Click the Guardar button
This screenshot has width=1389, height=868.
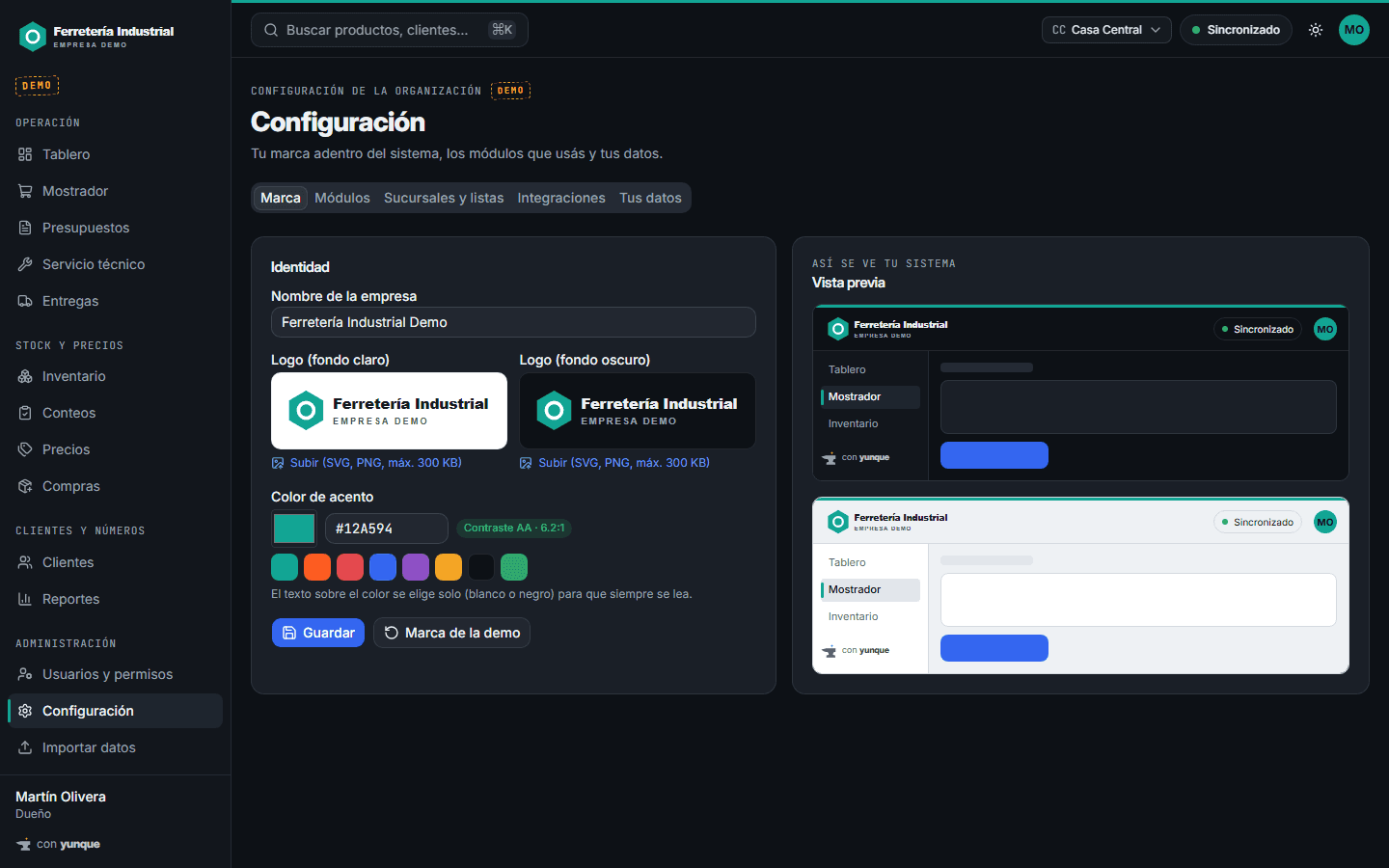coord(318,633)
